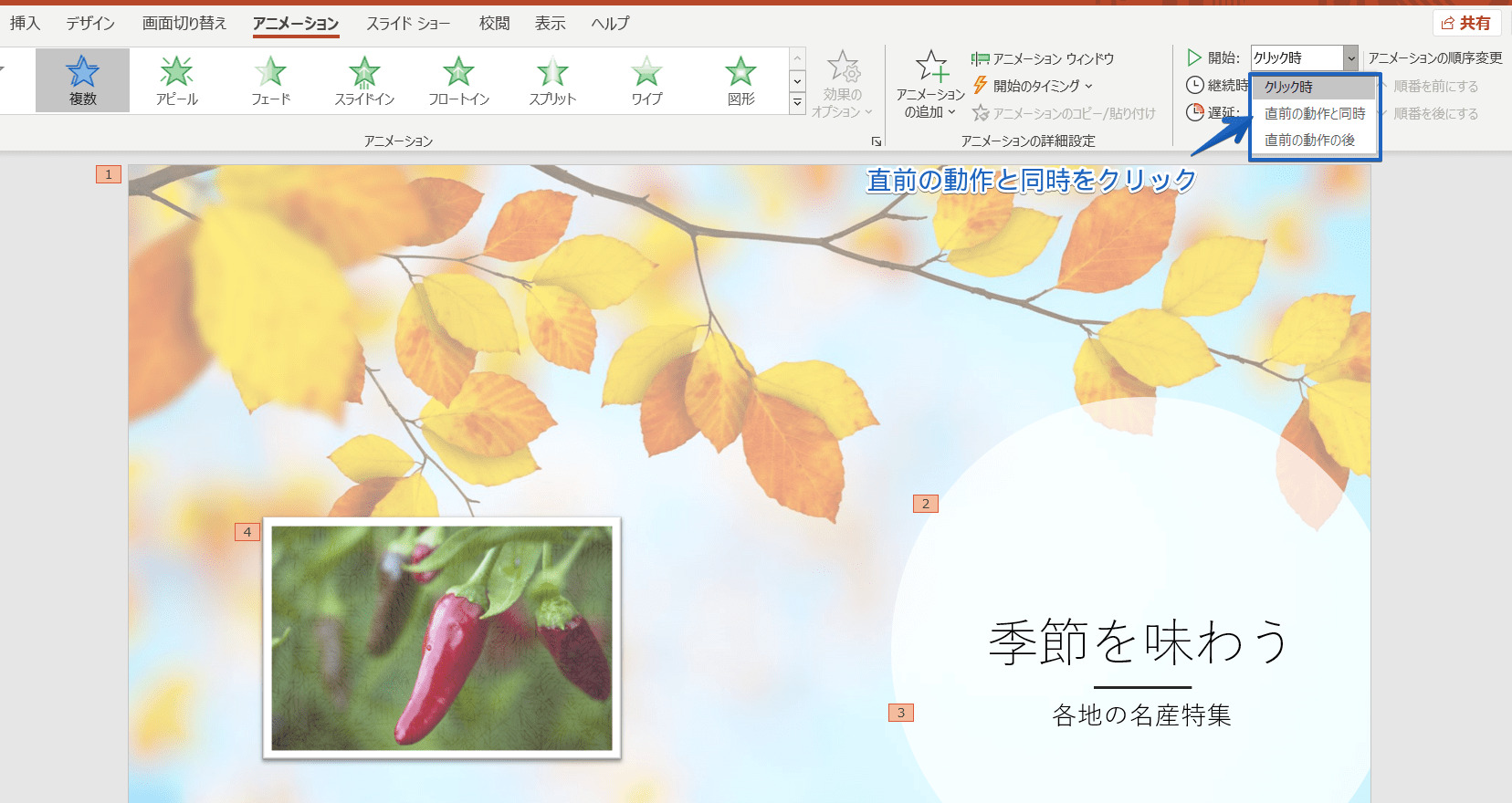This screenshot has height=803, width=1512.
Task: Select animation marker 2 on slide
Action: click(926, 504)
